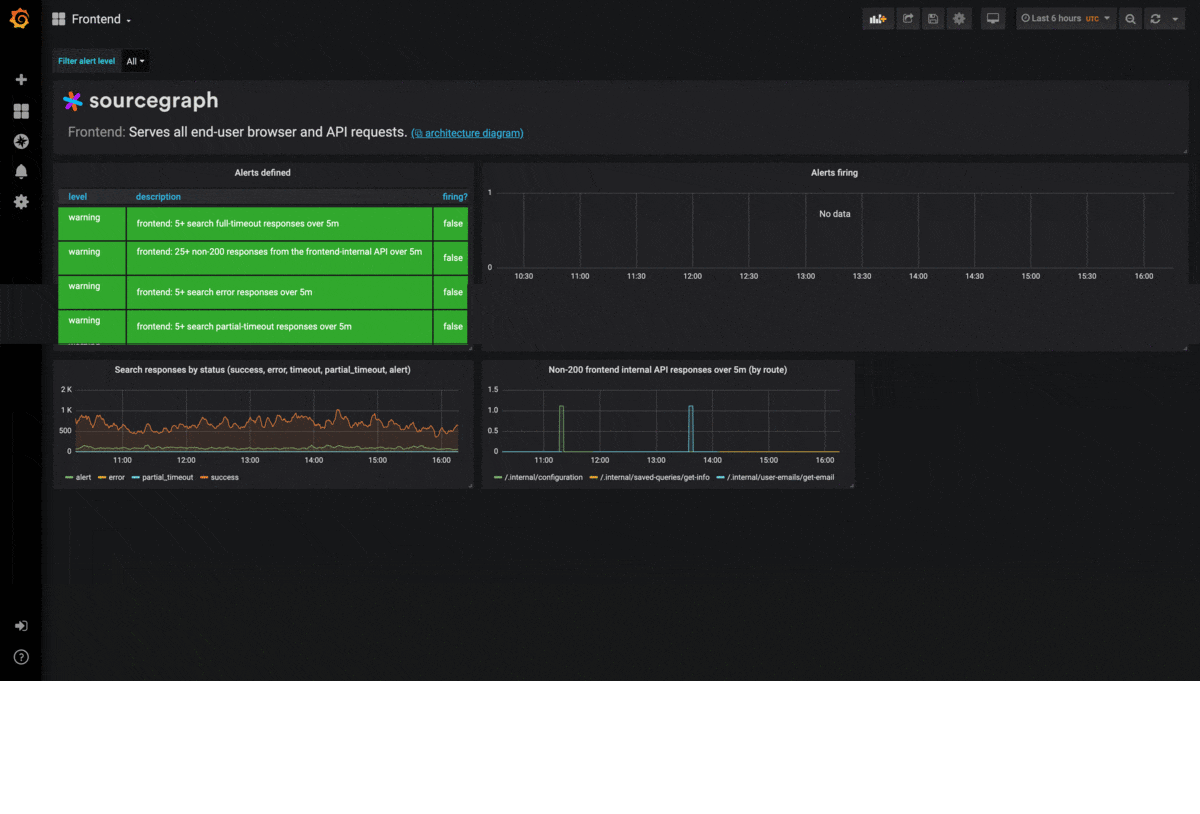Screen dimensions: 1200x814
Task: Click the sourcegraph logo heading
Action: (140, 101)
